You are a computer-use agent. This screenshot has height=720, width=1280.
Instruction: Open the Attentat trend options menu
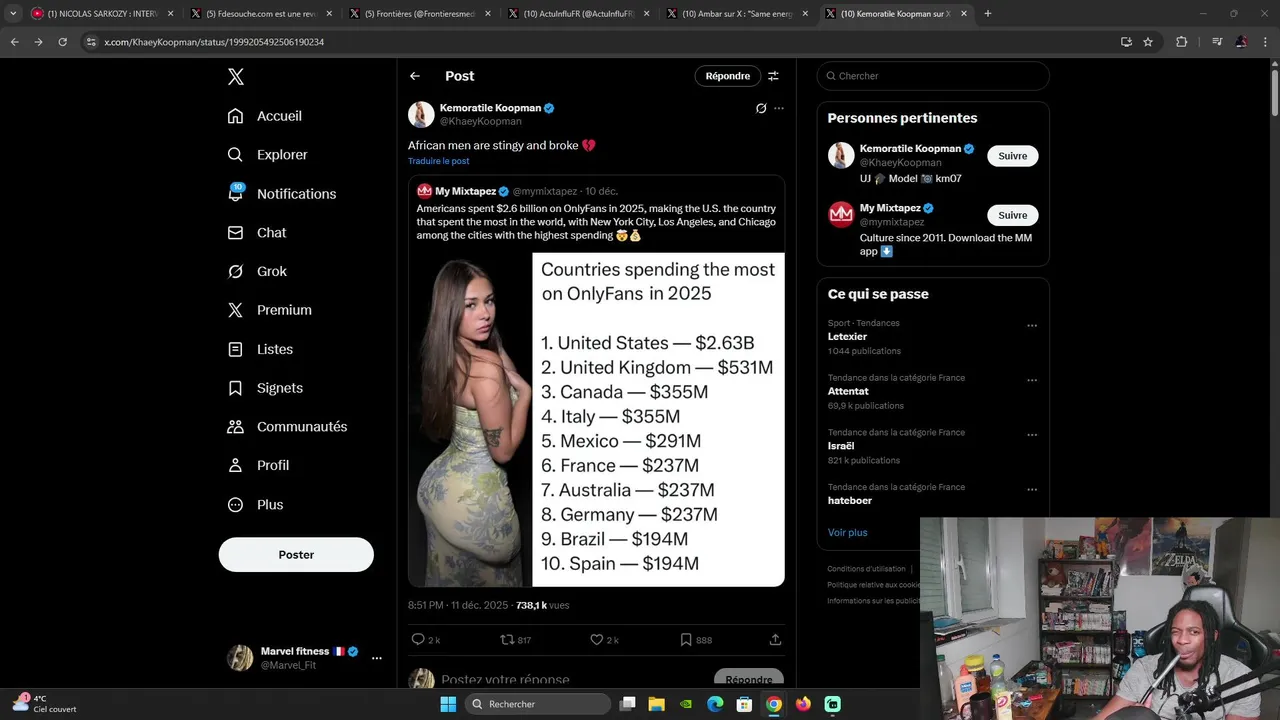[1032, 380]
